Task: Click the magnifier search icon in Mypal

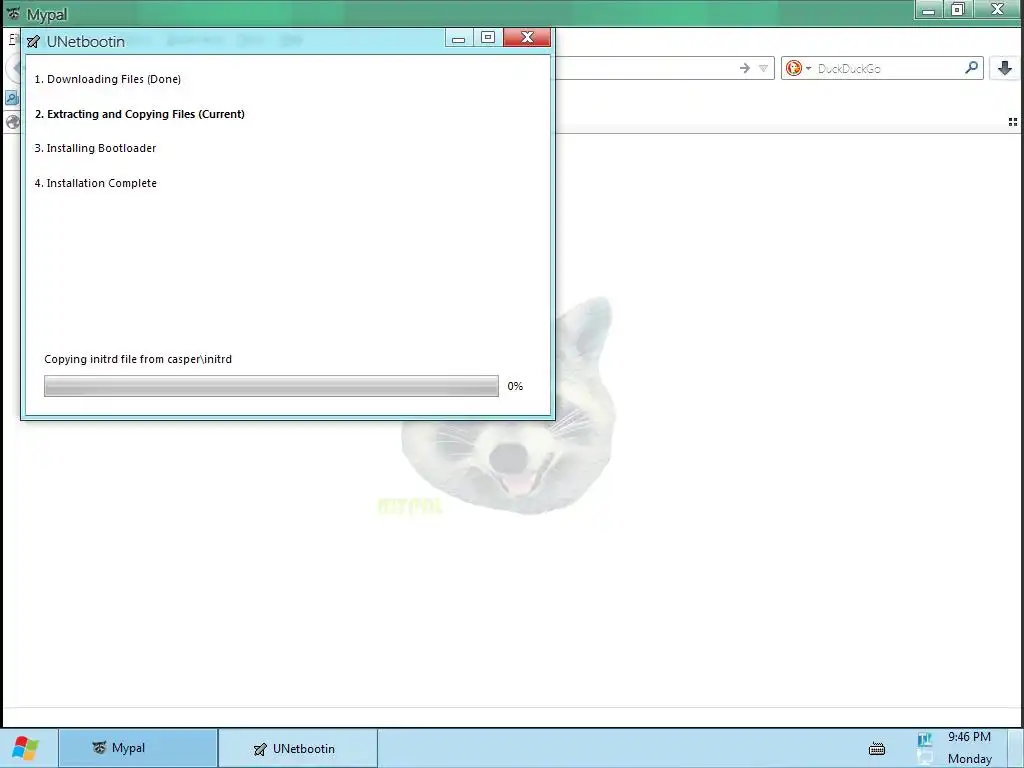Action: coord(972,67)
